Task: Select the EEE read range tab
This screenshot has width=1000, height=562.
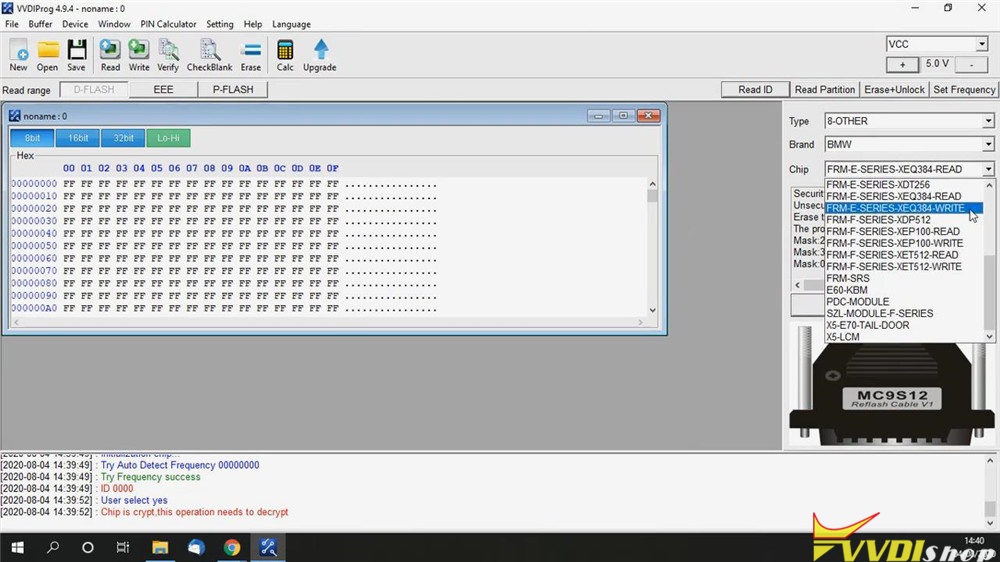Action: (x=163, y=90)
